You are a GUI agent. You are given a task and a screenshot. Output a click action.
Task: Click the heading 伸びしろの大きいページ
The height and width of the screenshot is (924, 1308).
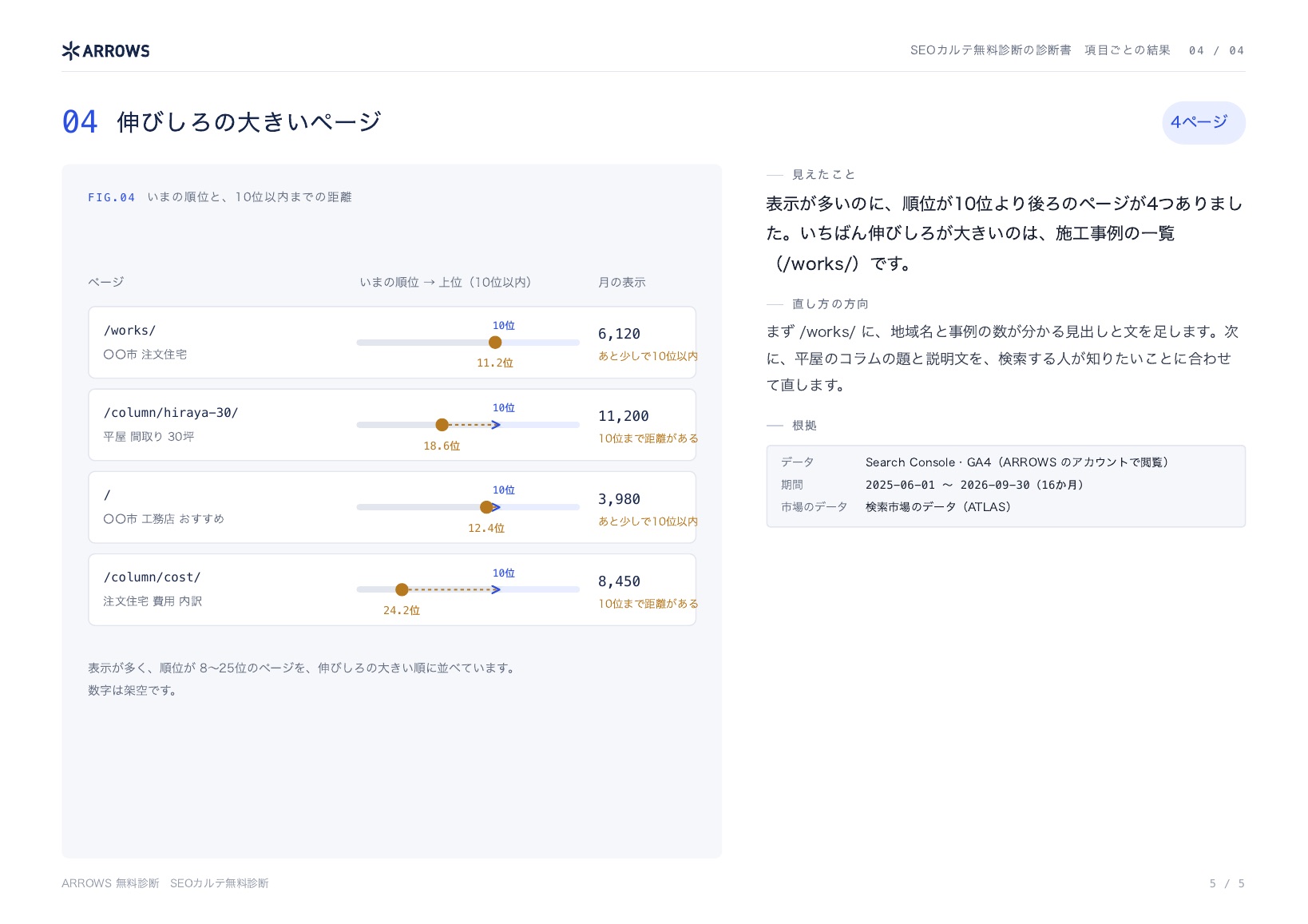[x=249, y=122]
